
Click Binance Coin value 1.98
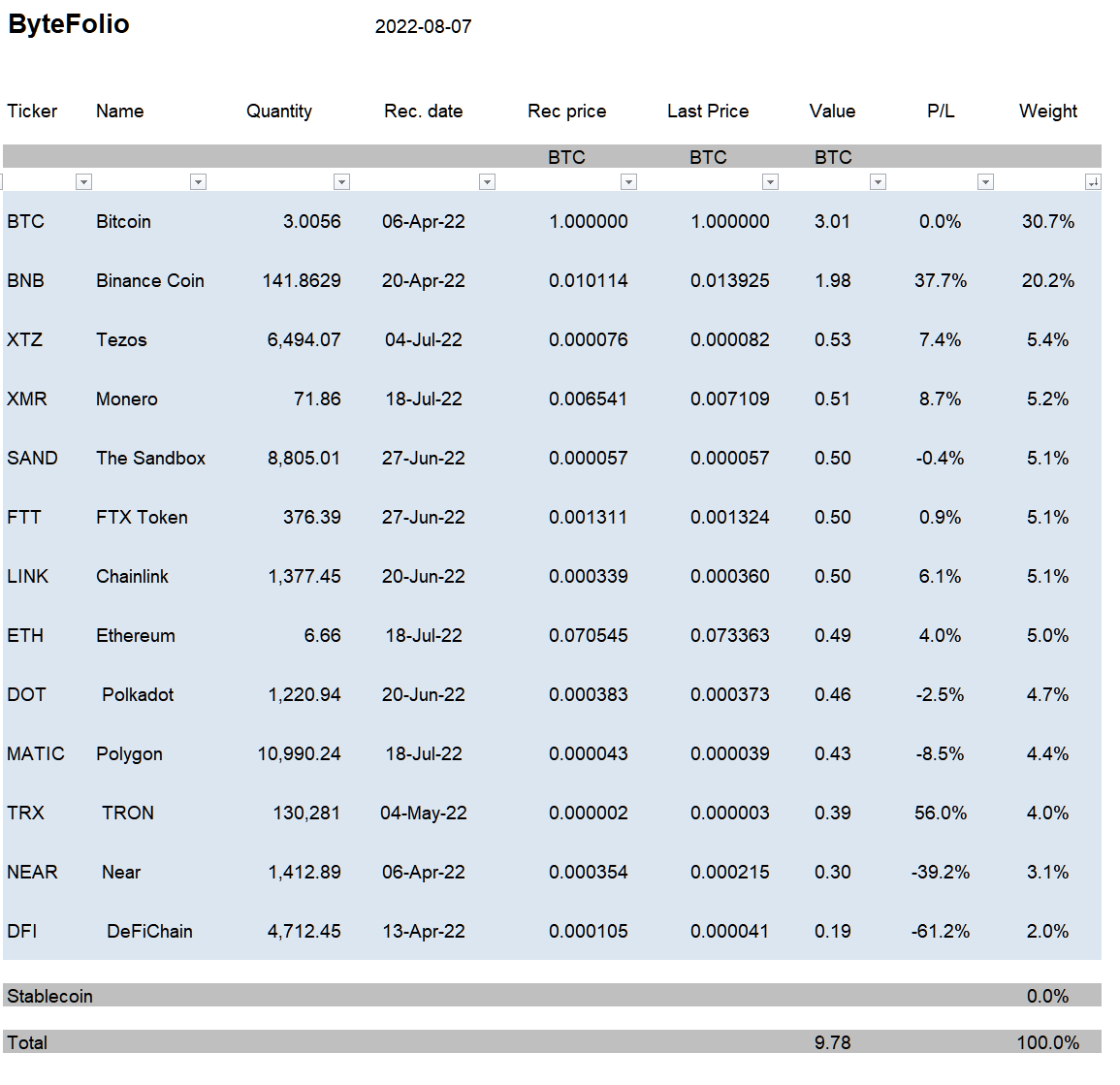point(833,281)
